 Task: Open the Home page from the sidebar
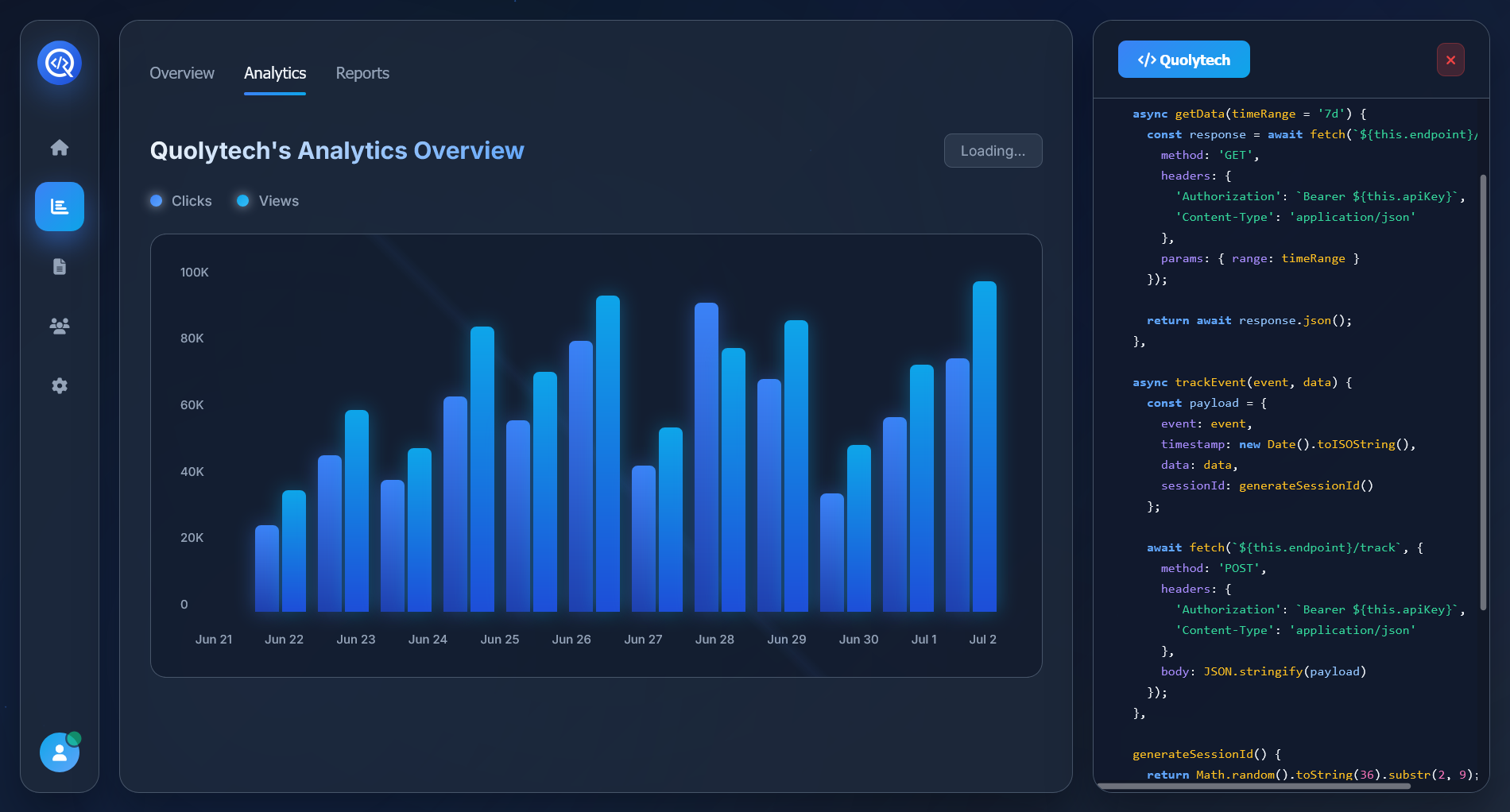[x=60, y=147]
